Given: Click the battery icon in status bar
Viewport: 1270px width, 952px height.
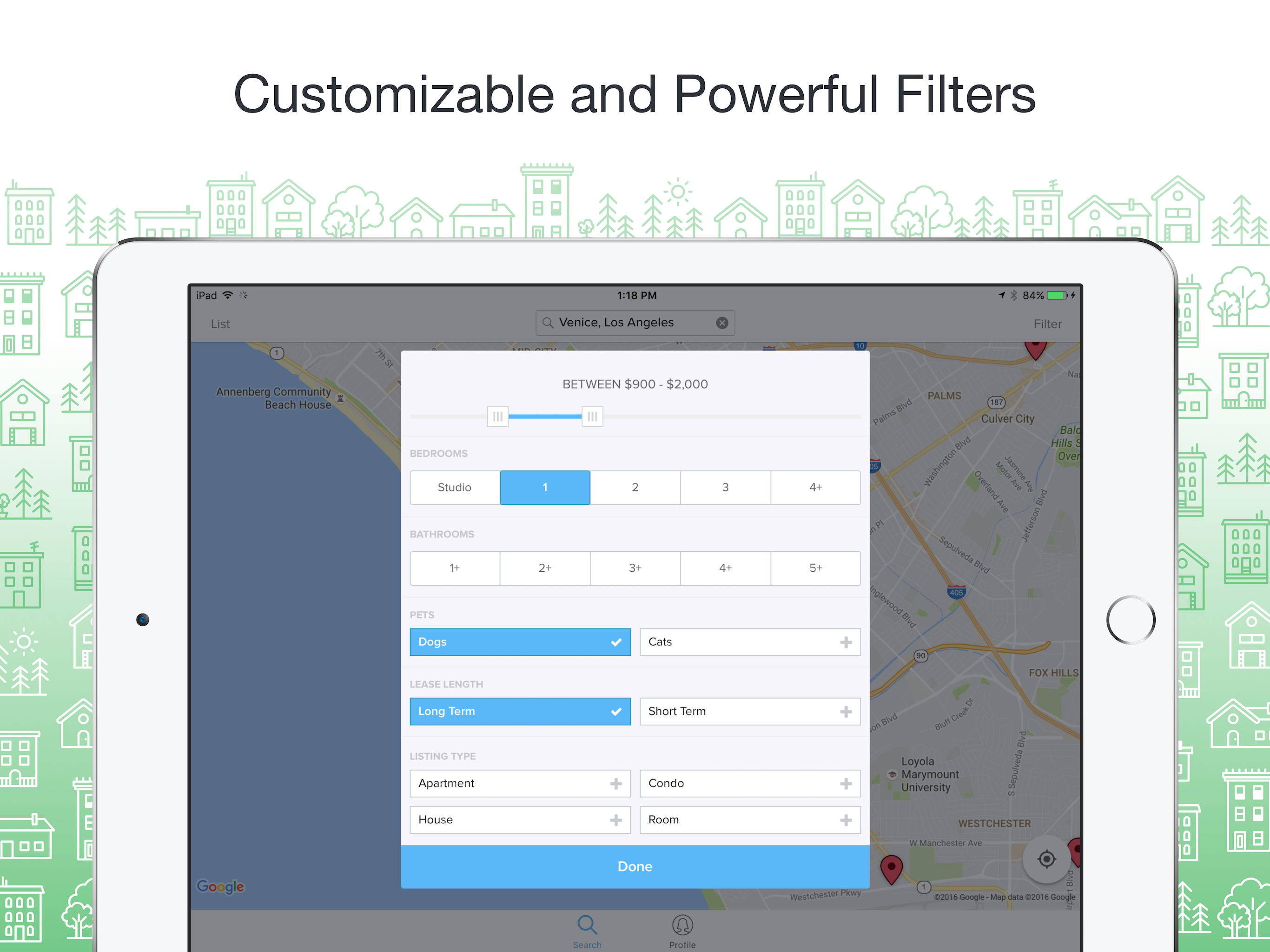Looking at the screenshot, I should pos(1057,295).
